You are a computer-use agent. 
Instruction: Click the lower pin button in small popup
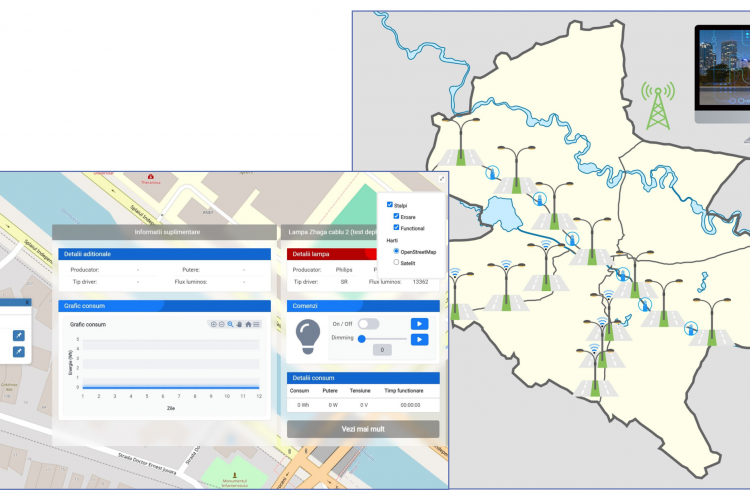pyautogui.click(x=19, y=352)
